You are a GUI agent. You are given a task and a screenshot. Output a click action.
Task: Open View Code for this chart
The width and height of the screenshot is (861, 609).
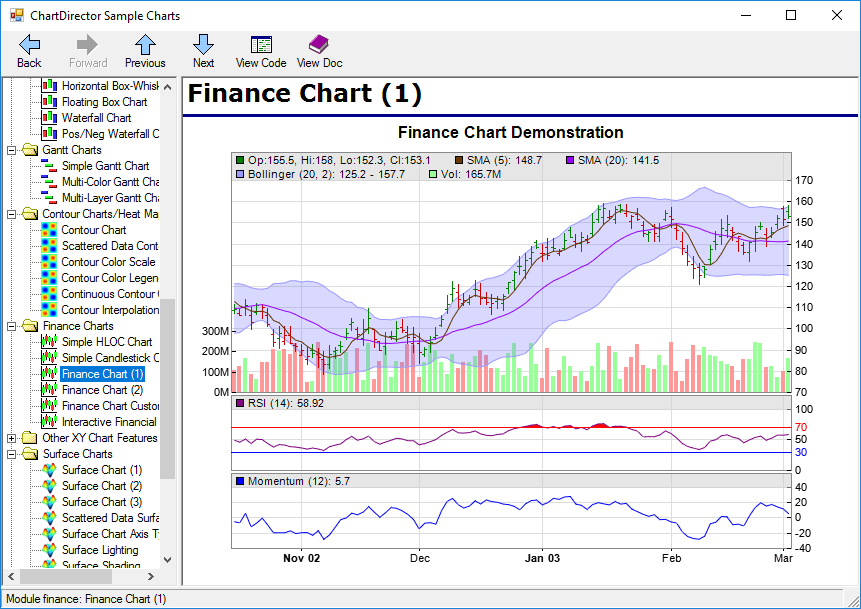tap(260, 44)
